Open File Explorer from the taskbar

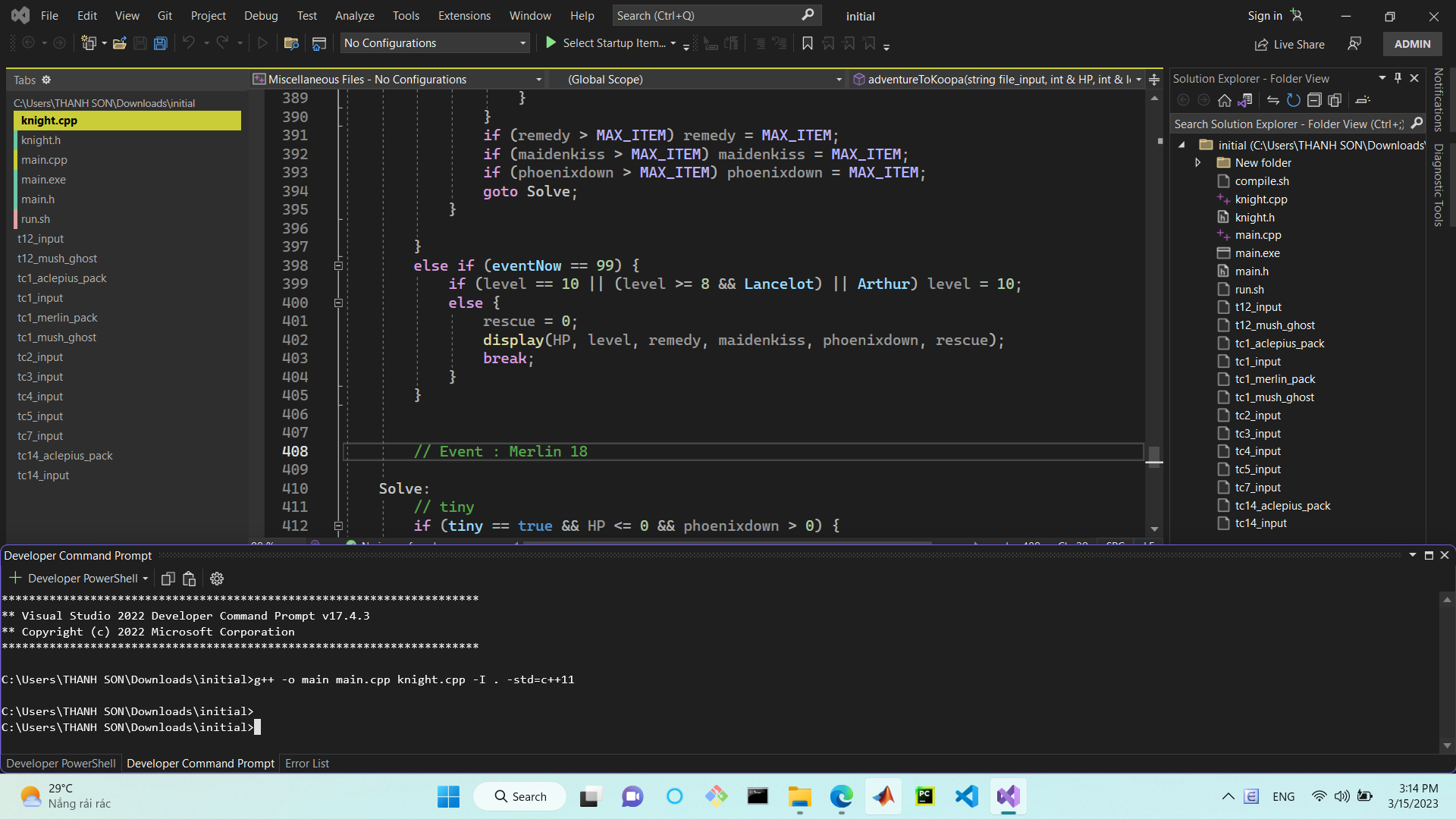click(x=799, y=796)
